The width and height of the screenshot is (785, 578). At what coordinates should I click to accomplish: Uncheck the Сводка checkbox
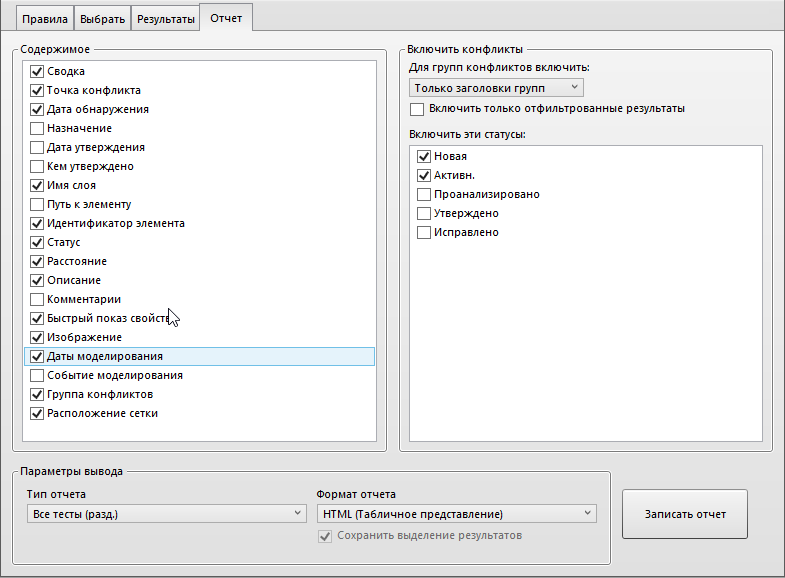tap(37, 71)
